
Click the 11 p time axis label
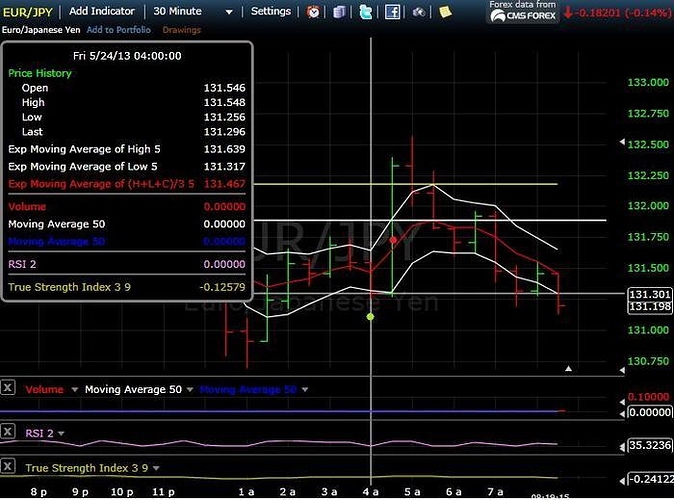(163, 492)
